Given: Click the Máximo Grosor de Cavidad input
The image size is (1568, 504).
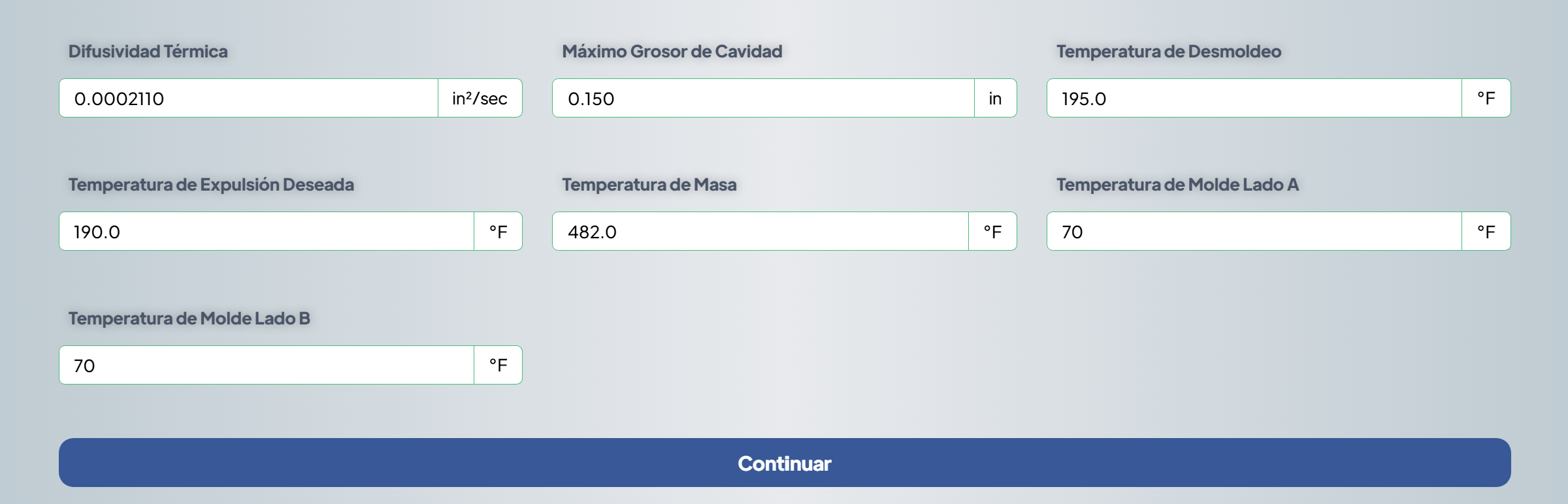Looking at the screenshot, I should click(x=763, y=99).
